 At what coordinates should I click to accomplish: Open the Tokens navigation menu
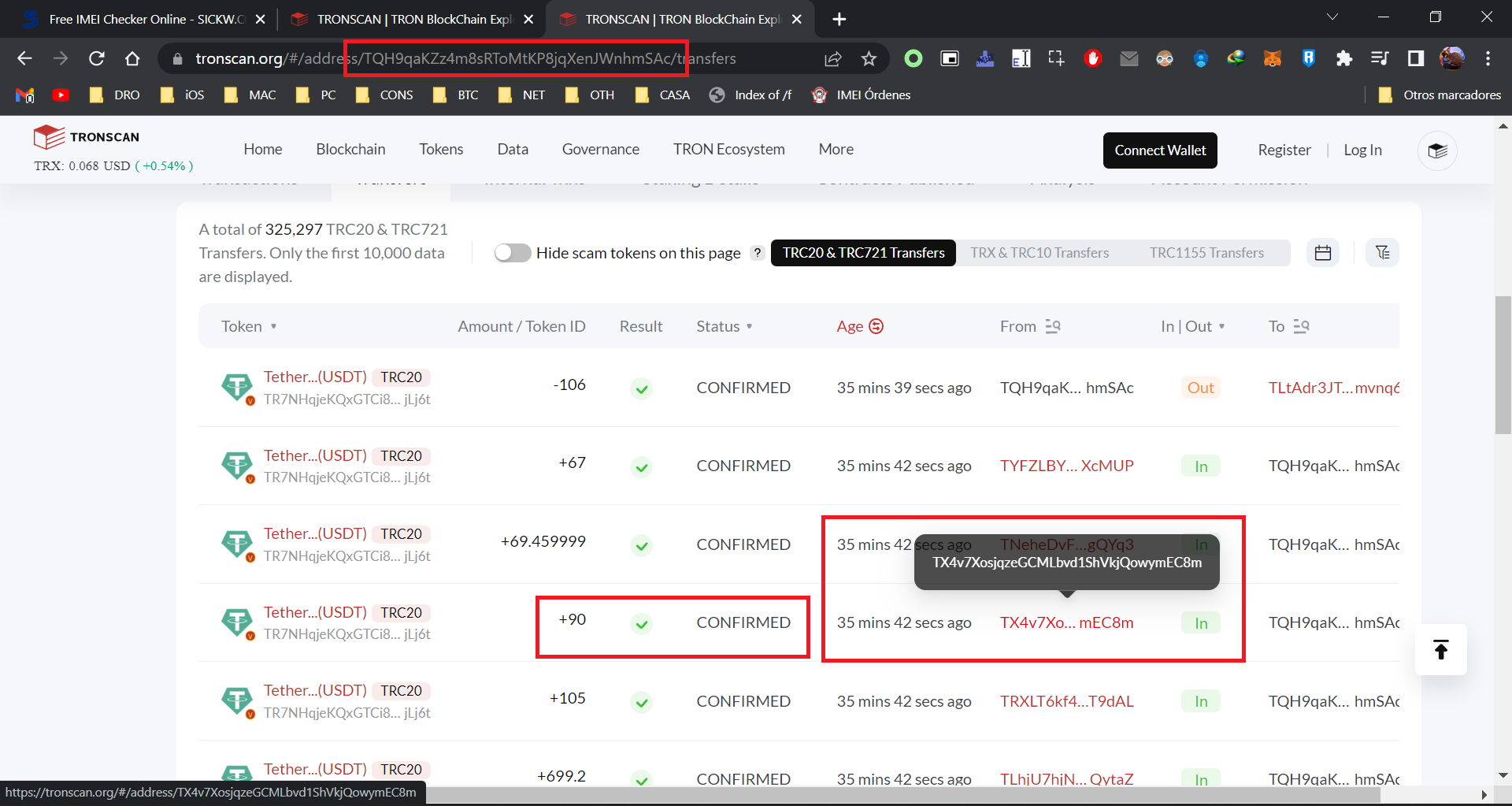coord(441,150)
